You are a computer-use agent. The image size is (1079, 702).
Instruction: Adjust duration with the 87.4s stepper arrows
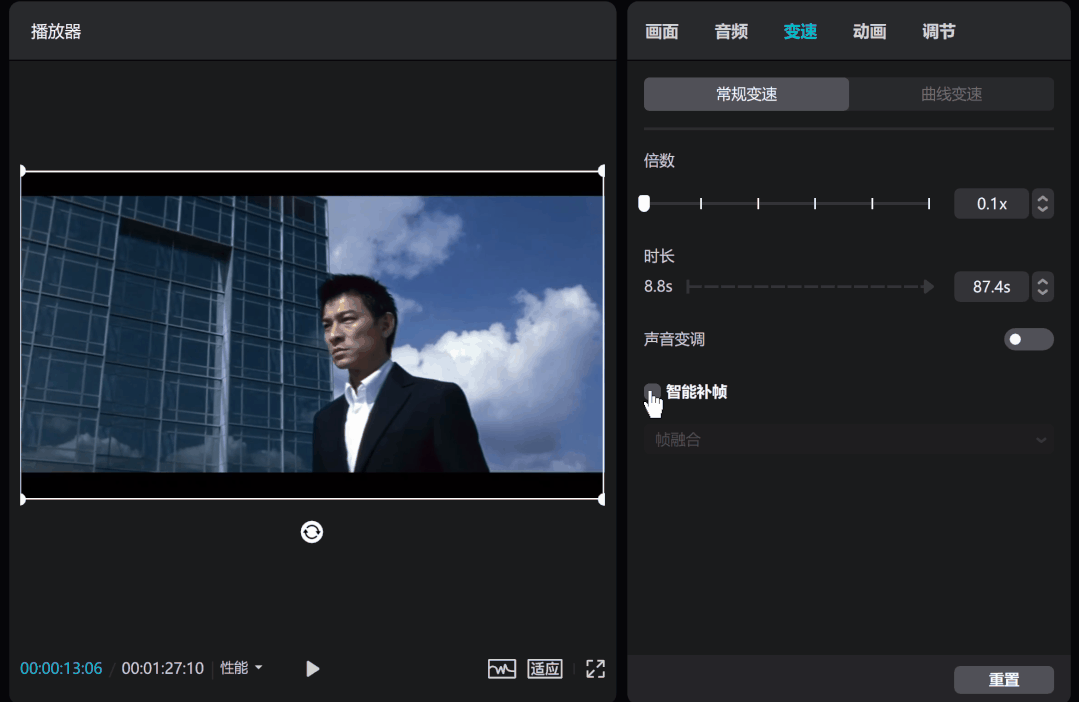(1043, 287)
